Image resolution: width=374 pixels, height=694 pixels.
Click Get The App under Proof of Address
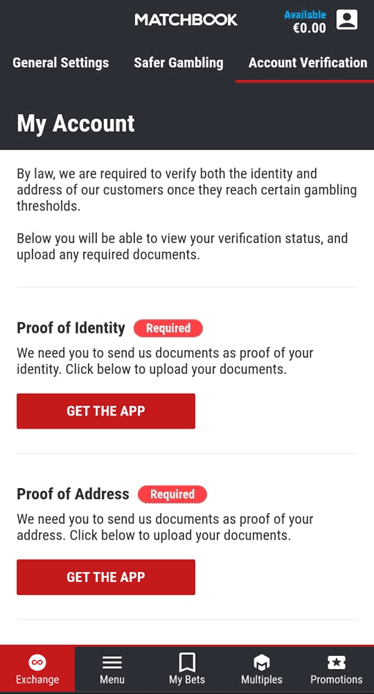106,577
